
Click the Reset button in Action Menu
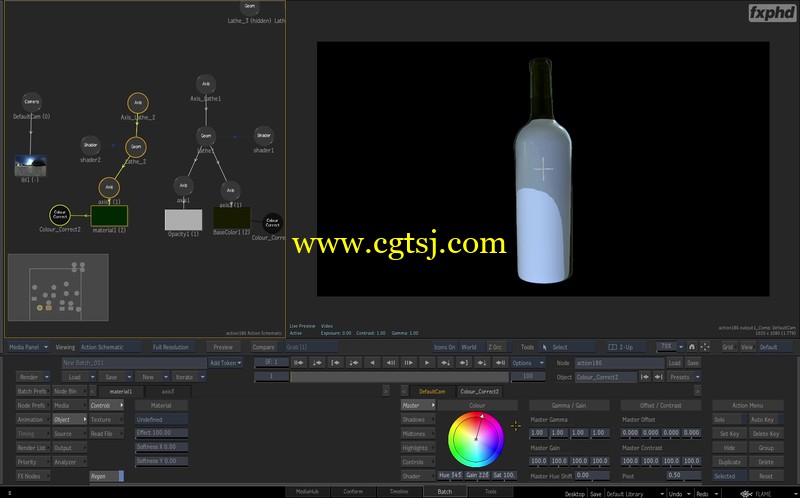point(765,476)
